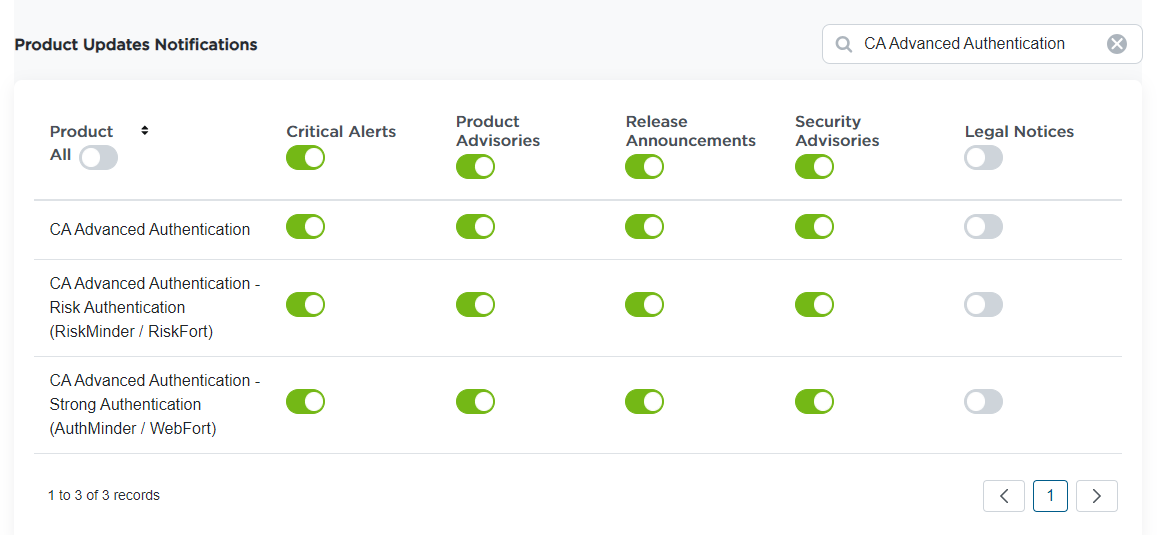This screenshot has height=535, width=1162.
Task: Enable the Legal Notices header toggle
Action: [983, 157]
